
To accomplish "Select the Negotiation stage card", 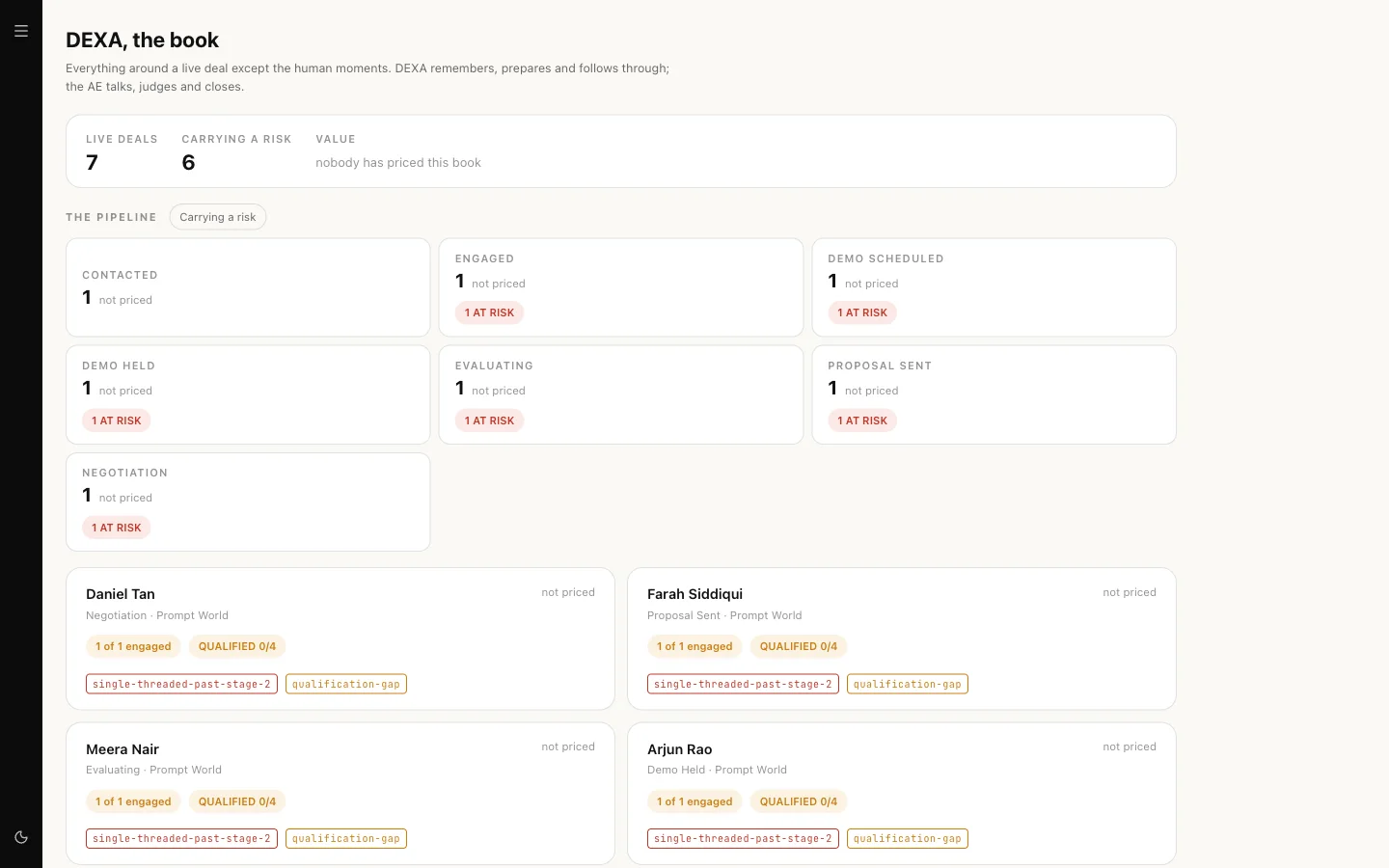I will pos(248,502).
